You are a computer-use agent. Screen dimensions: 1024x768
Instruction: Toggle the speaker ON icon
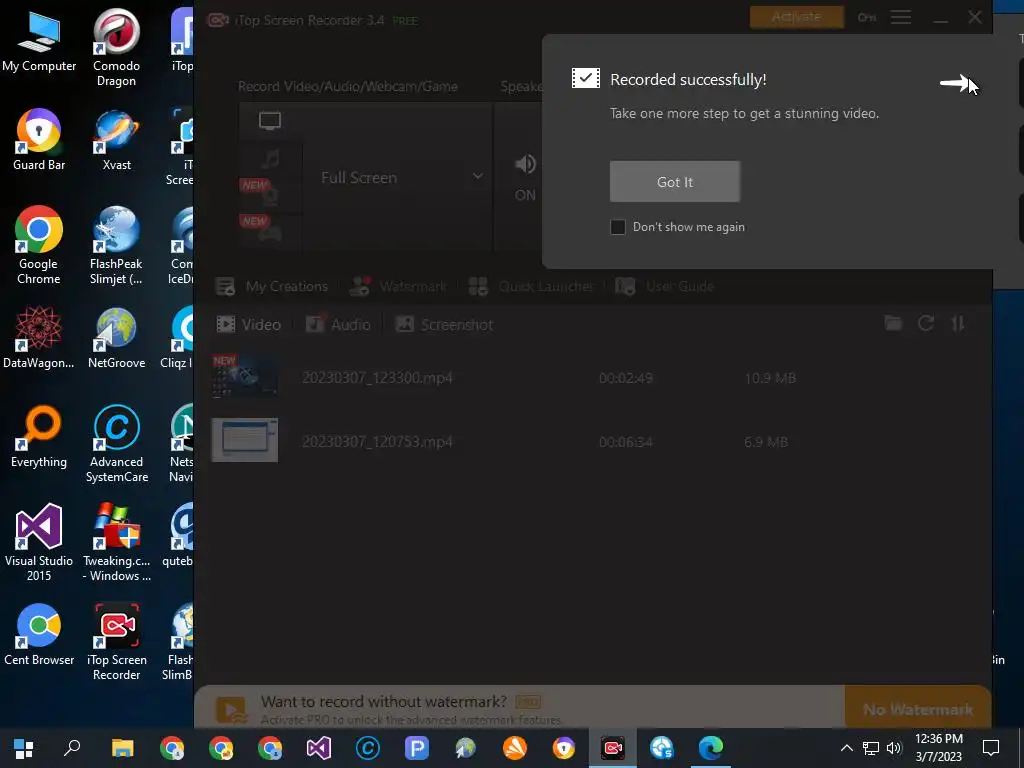coord(525,164)
